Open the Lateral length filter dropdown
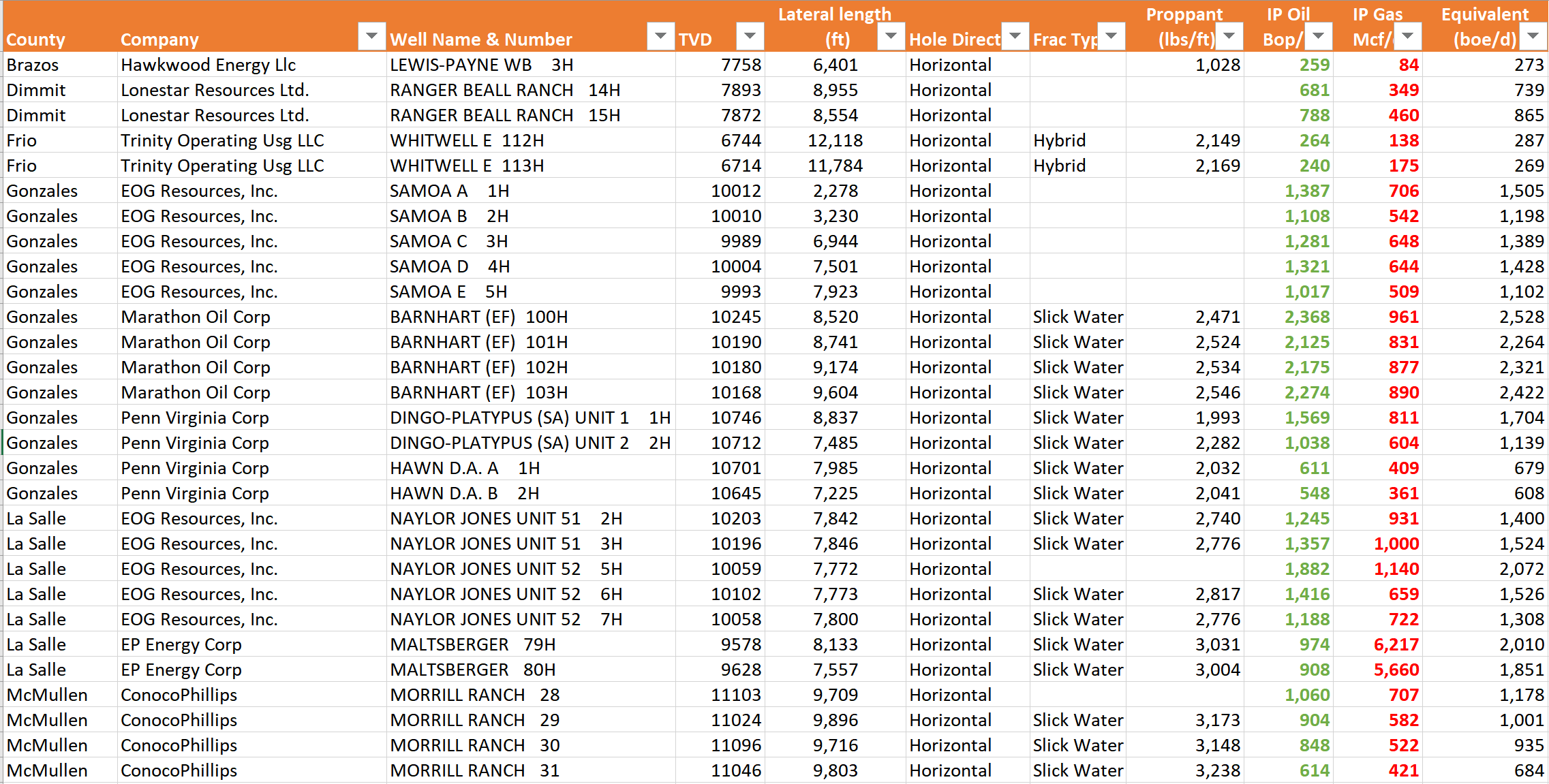1549x784 pixels. pyautogui.click(x=891, y=36)
